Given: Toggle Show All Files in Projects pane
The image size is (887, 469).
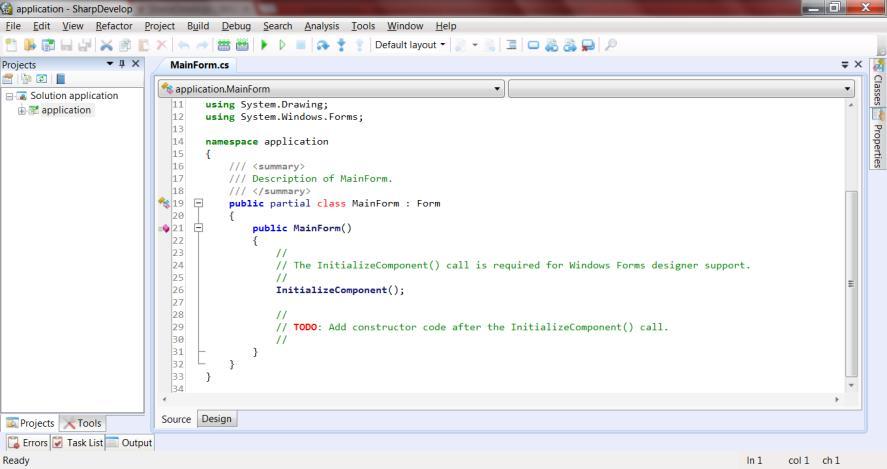Looking at the screenshot, I should (x=26, y=79).
